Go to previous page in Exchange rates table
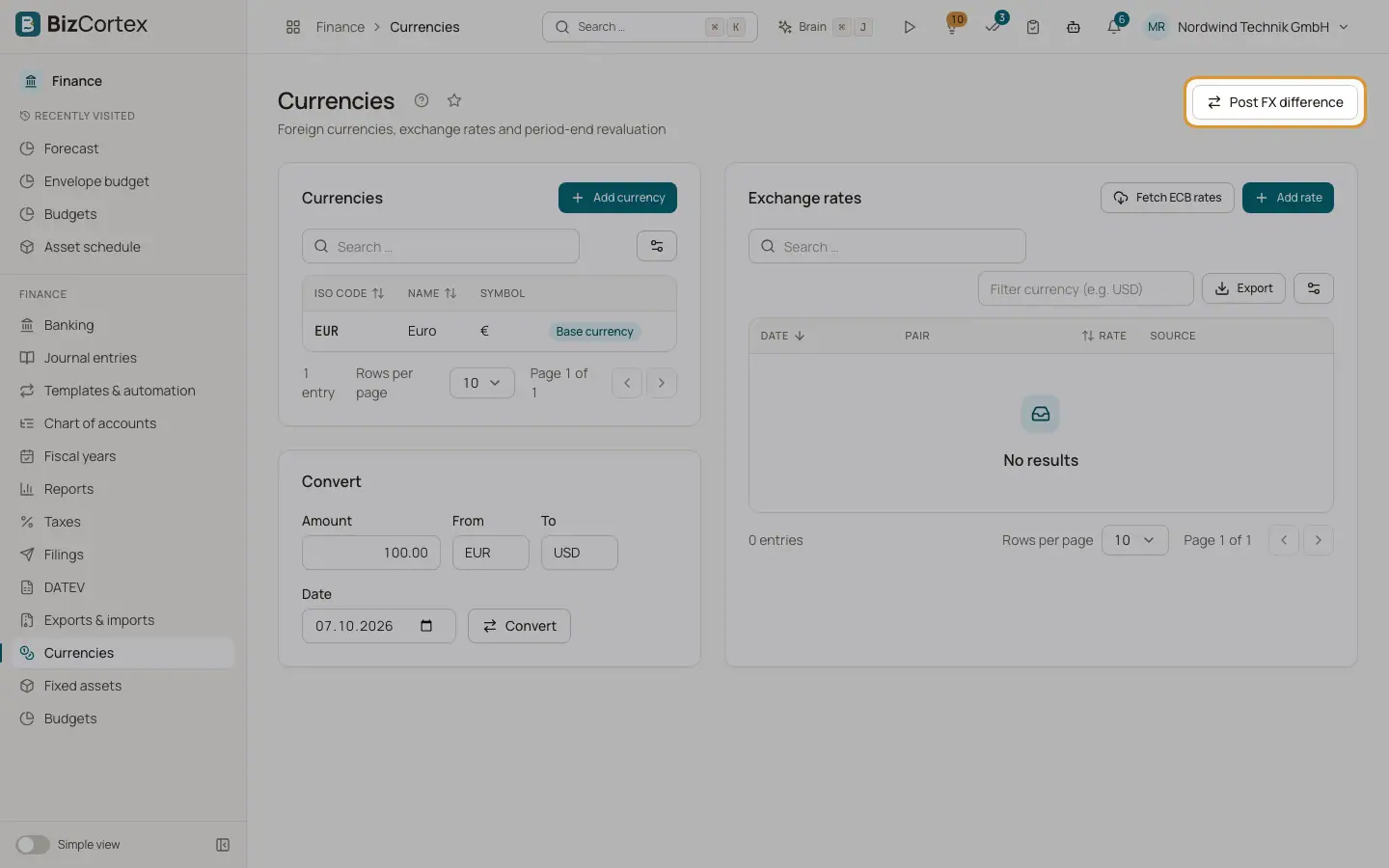The height and width of the screenshot is (868, 1389). 1284,540
